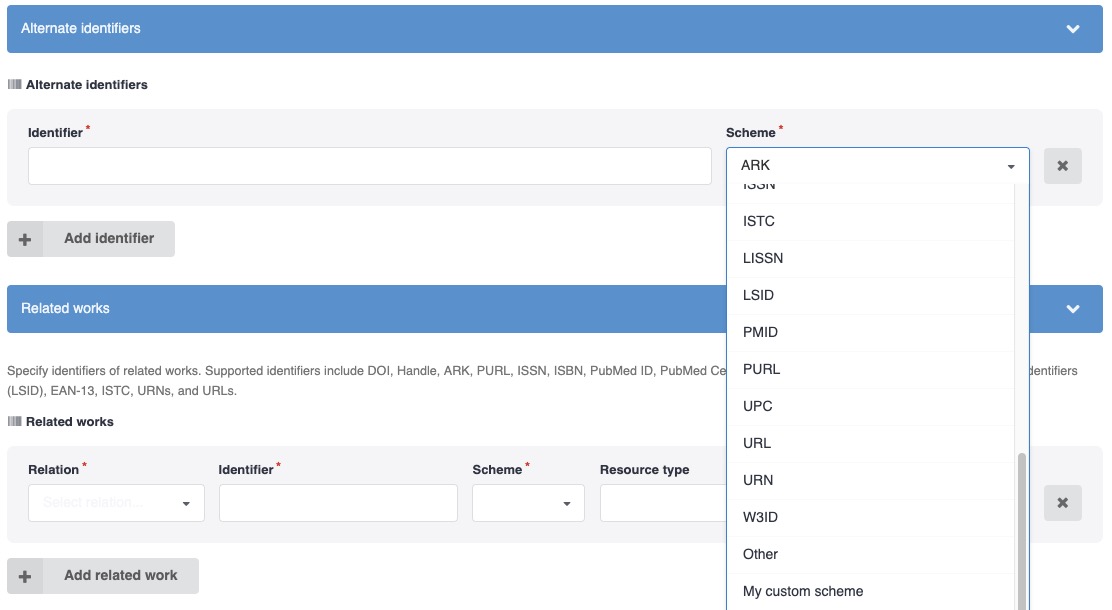This screenshot has width=1112, height=610.
Task: Choose LISSN in the scheme options
Action: tap(763, 258)
